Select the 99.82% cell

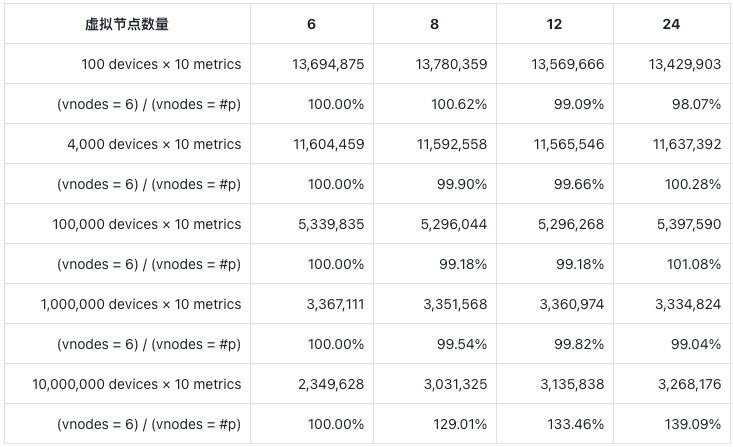coord(578,344)
